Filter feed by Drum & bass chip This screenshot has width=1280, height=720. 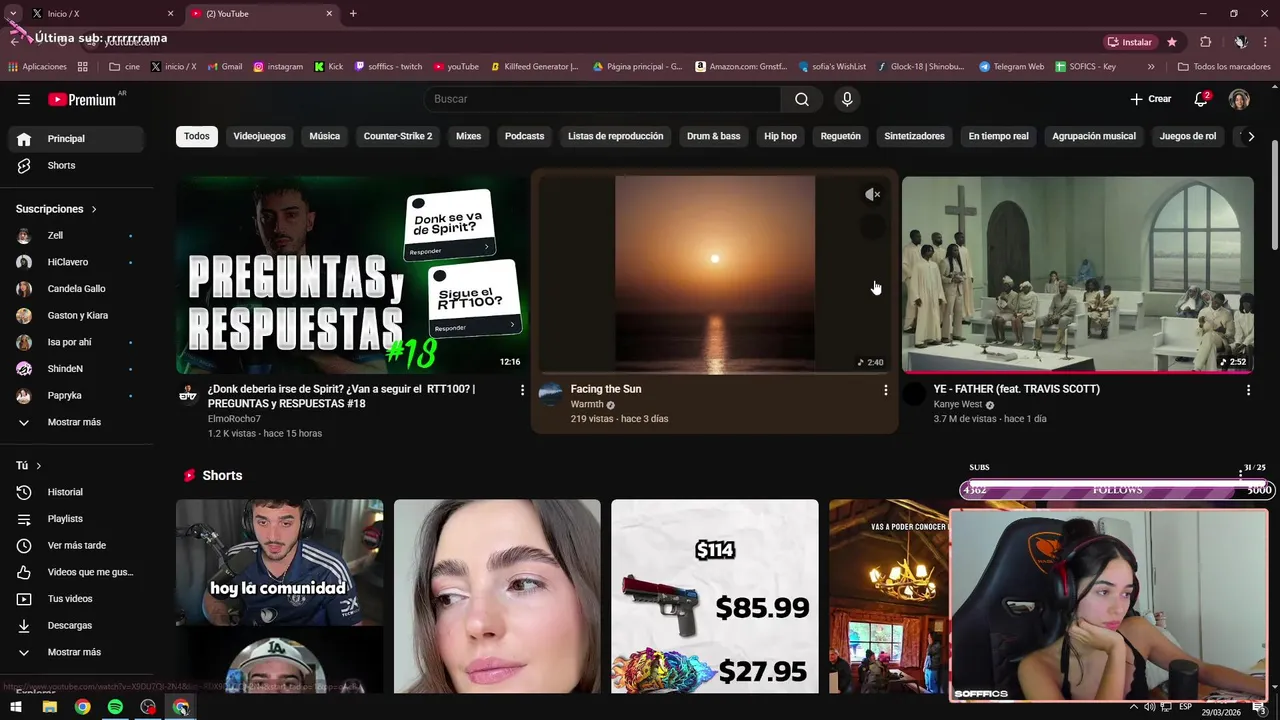point(714,136)
